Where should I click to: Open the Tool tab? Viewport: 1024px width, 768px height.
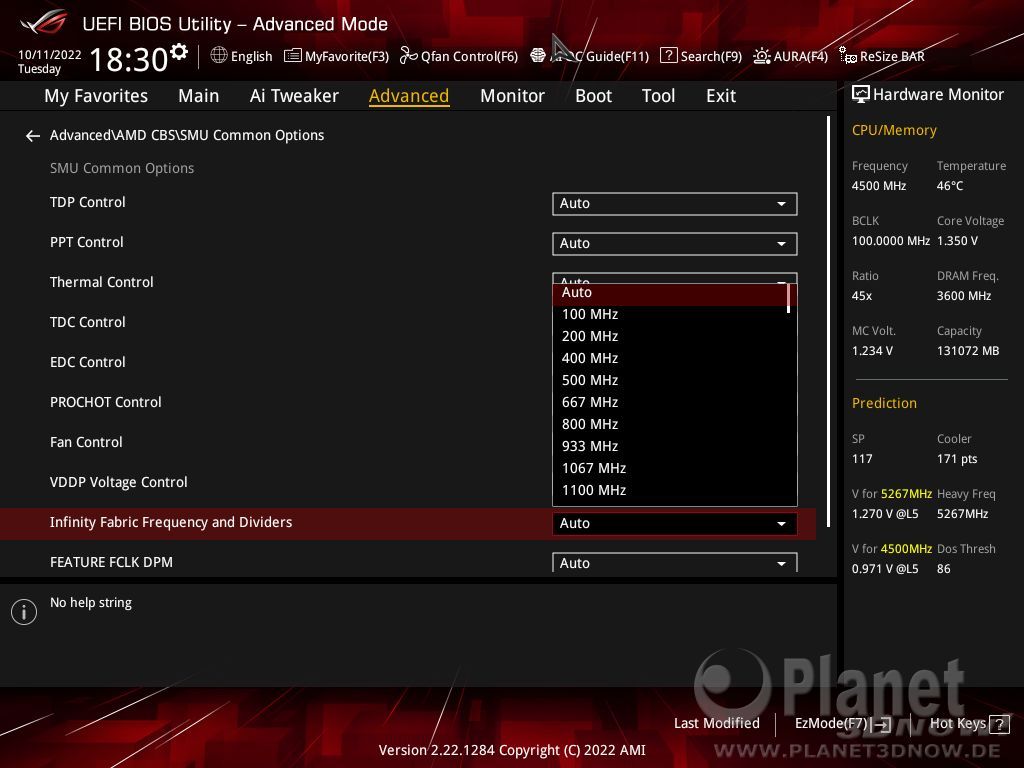(658, 96)
